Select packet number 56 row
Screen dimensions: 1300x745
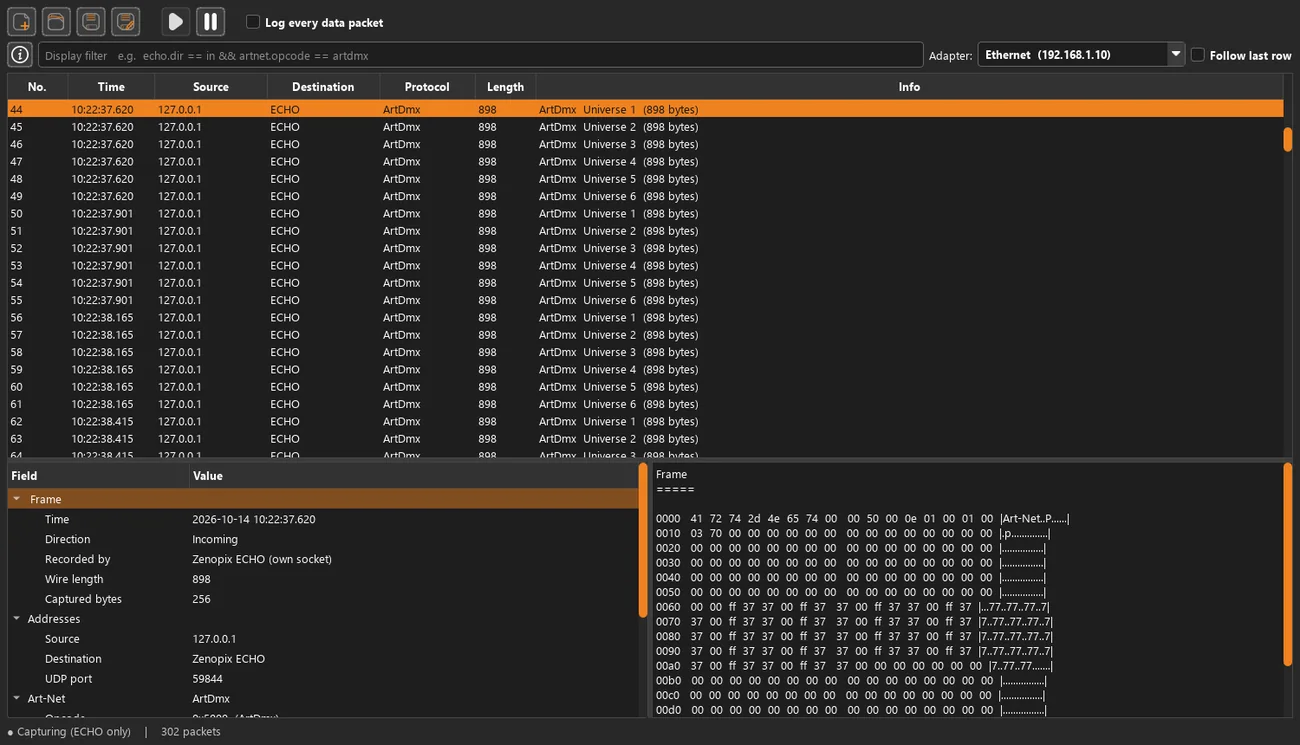pos(645,317)
